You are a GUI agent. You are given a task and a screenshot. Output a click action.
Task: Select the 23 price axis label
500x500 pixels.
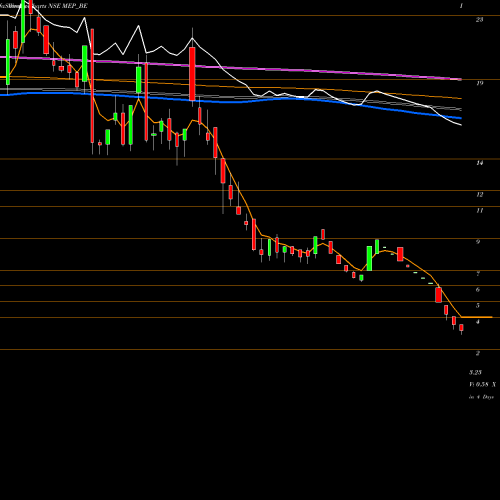[x=479, y=20]
